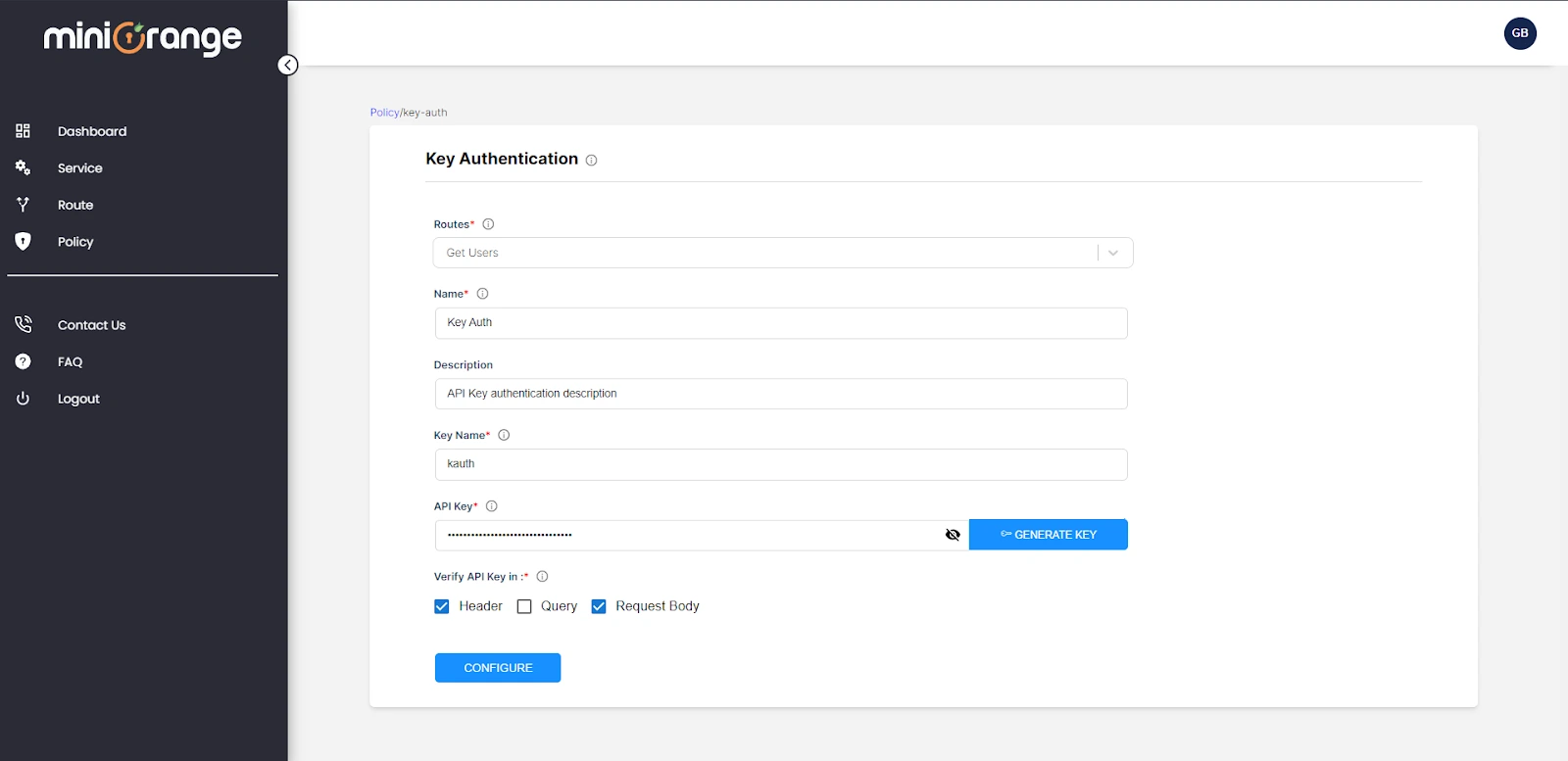Click the Route fork icon

23,205
